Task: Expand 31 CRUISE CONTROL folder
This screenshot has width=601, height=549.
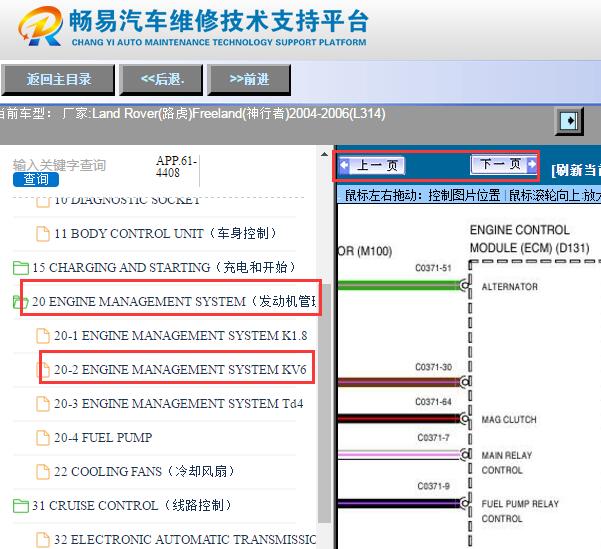Action: [x=132, y=505]
